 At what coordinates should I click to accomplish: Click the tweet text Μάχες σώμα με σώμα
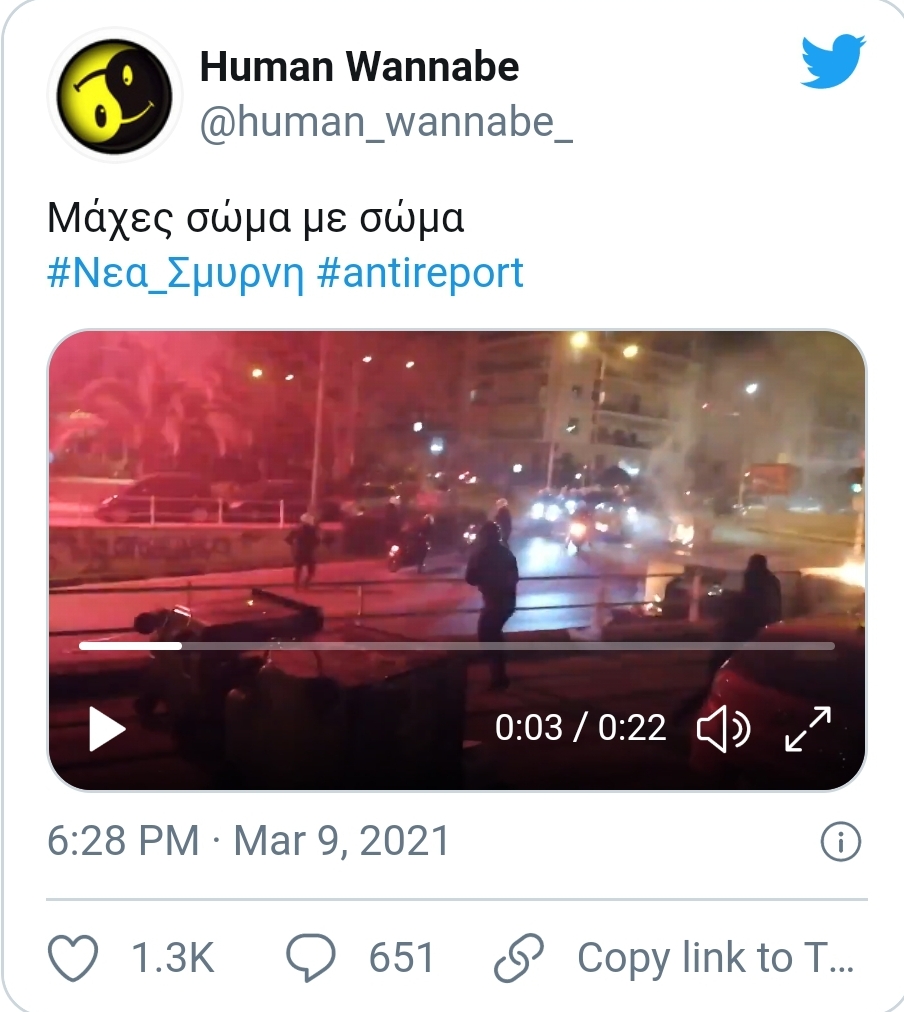click(x=256, y=218)
